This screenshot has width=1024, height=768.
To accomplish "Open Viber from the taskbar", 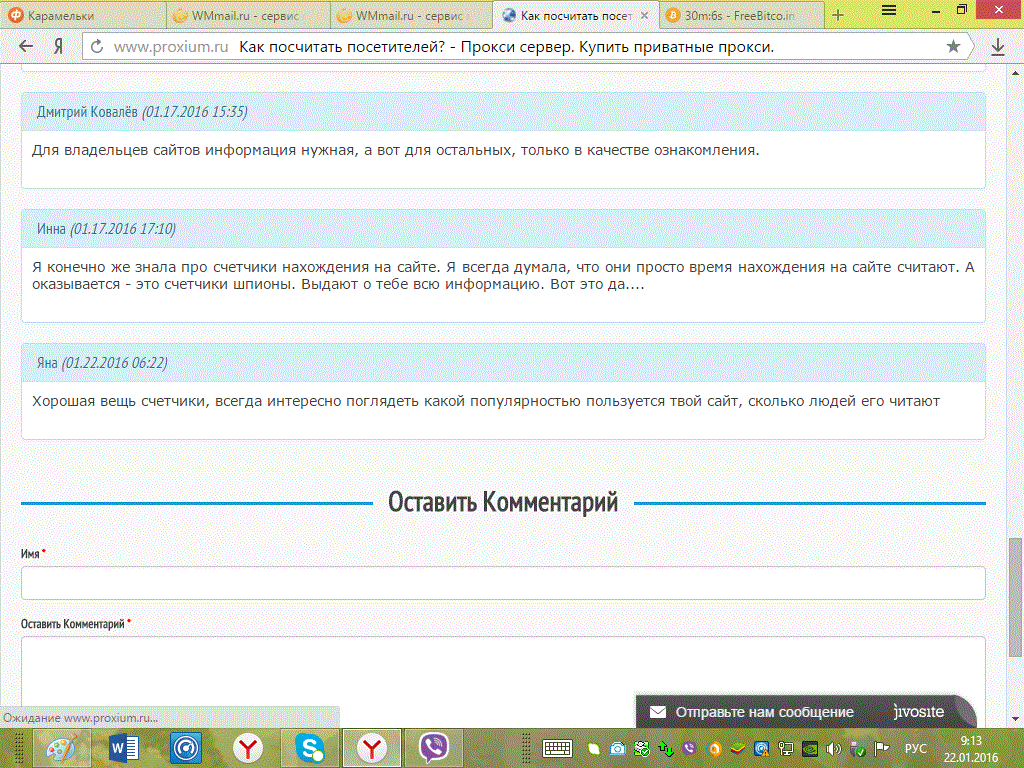I will 434,748.
